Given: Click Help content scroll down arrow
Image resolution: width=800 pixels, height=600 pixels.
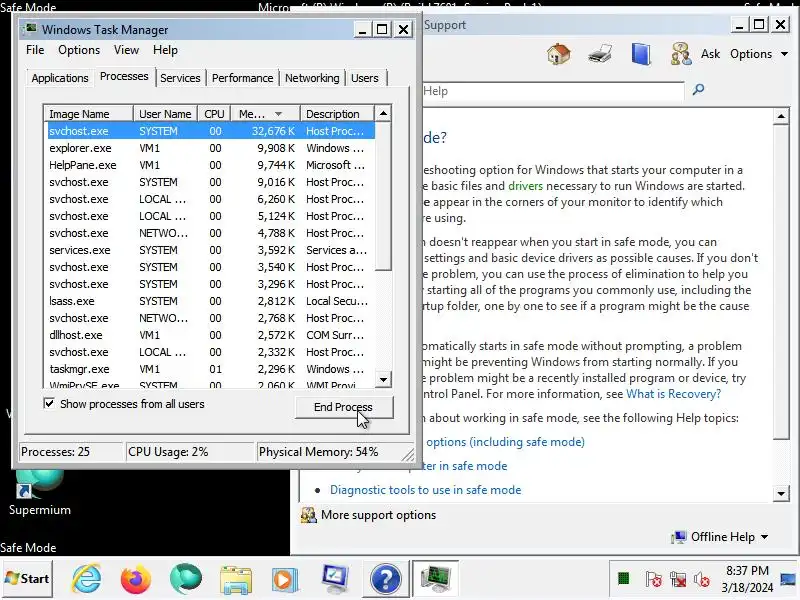Looking at the screenshot, I should [x=781, y=493].
